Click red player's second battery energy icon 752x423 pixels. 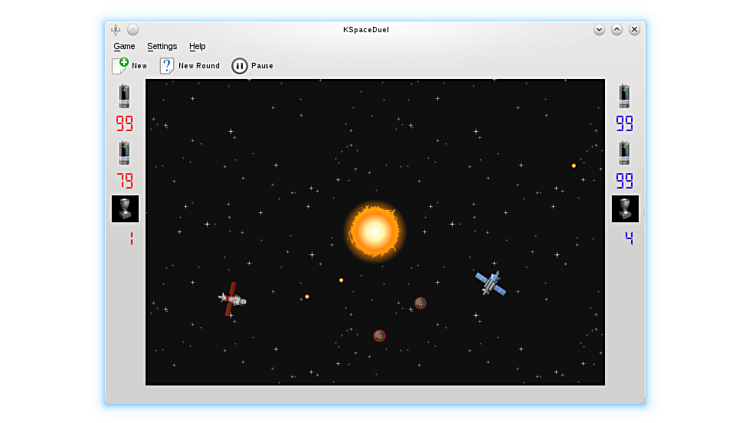124,153
